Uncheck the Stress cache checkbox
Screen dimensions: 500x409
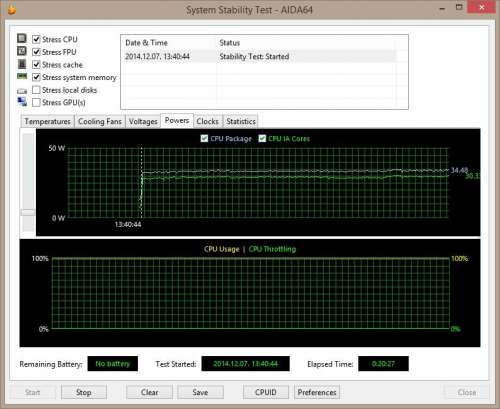coord(36,65)
